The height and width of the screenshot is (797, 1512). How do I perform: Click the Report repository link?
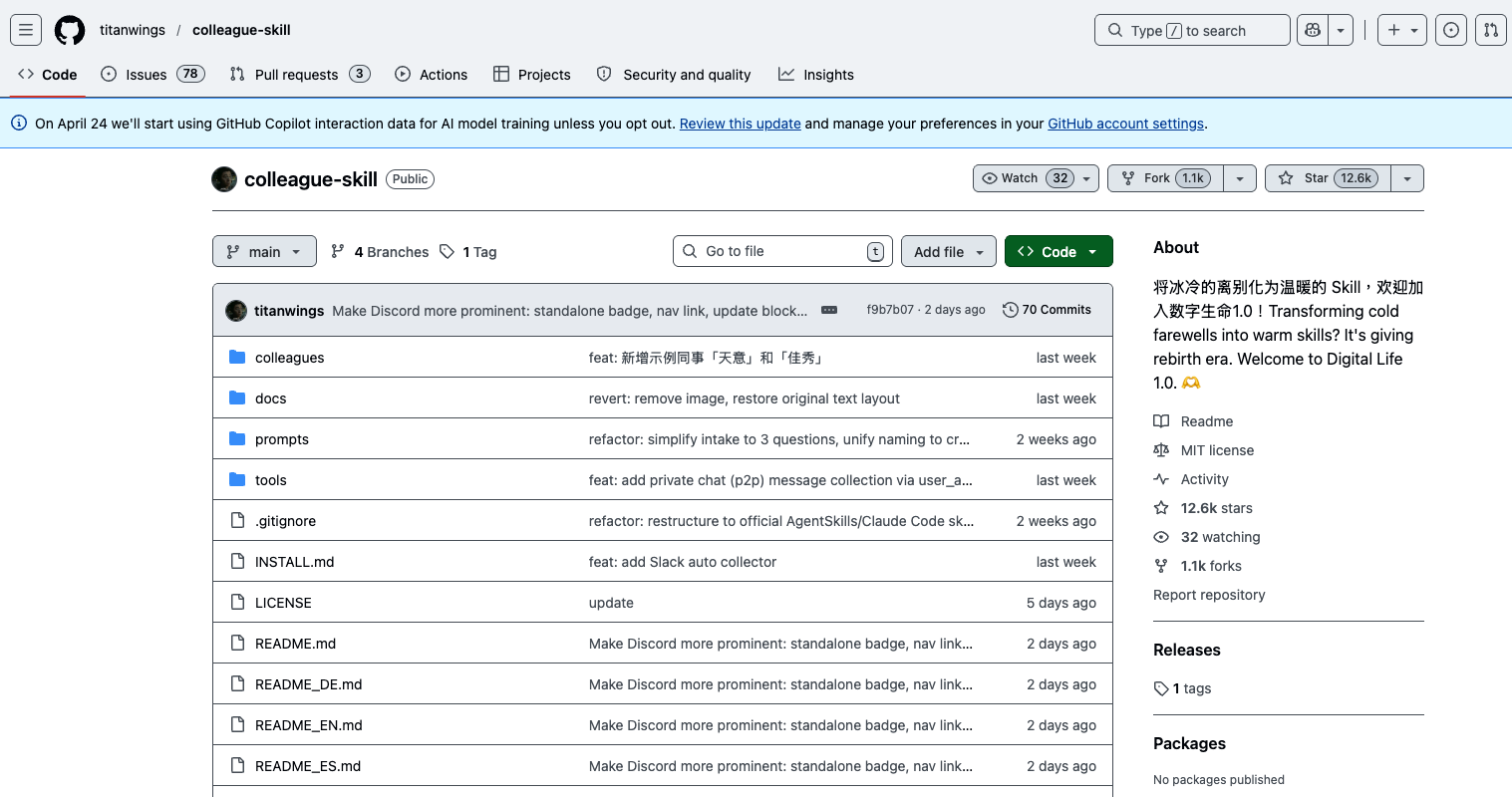1209,595
